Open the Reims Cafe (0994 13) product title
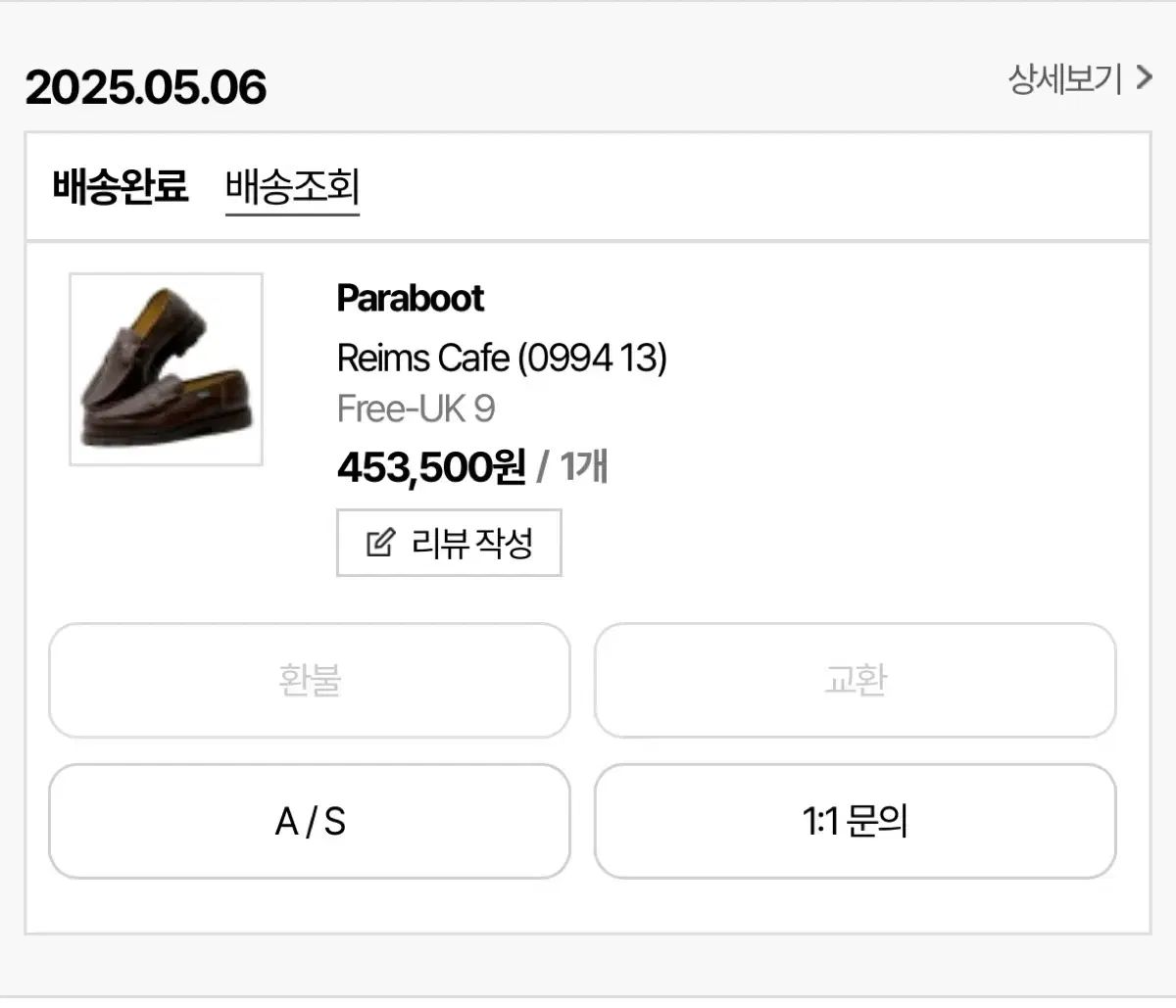1176x1008 pixels. [x=502, y=358]
